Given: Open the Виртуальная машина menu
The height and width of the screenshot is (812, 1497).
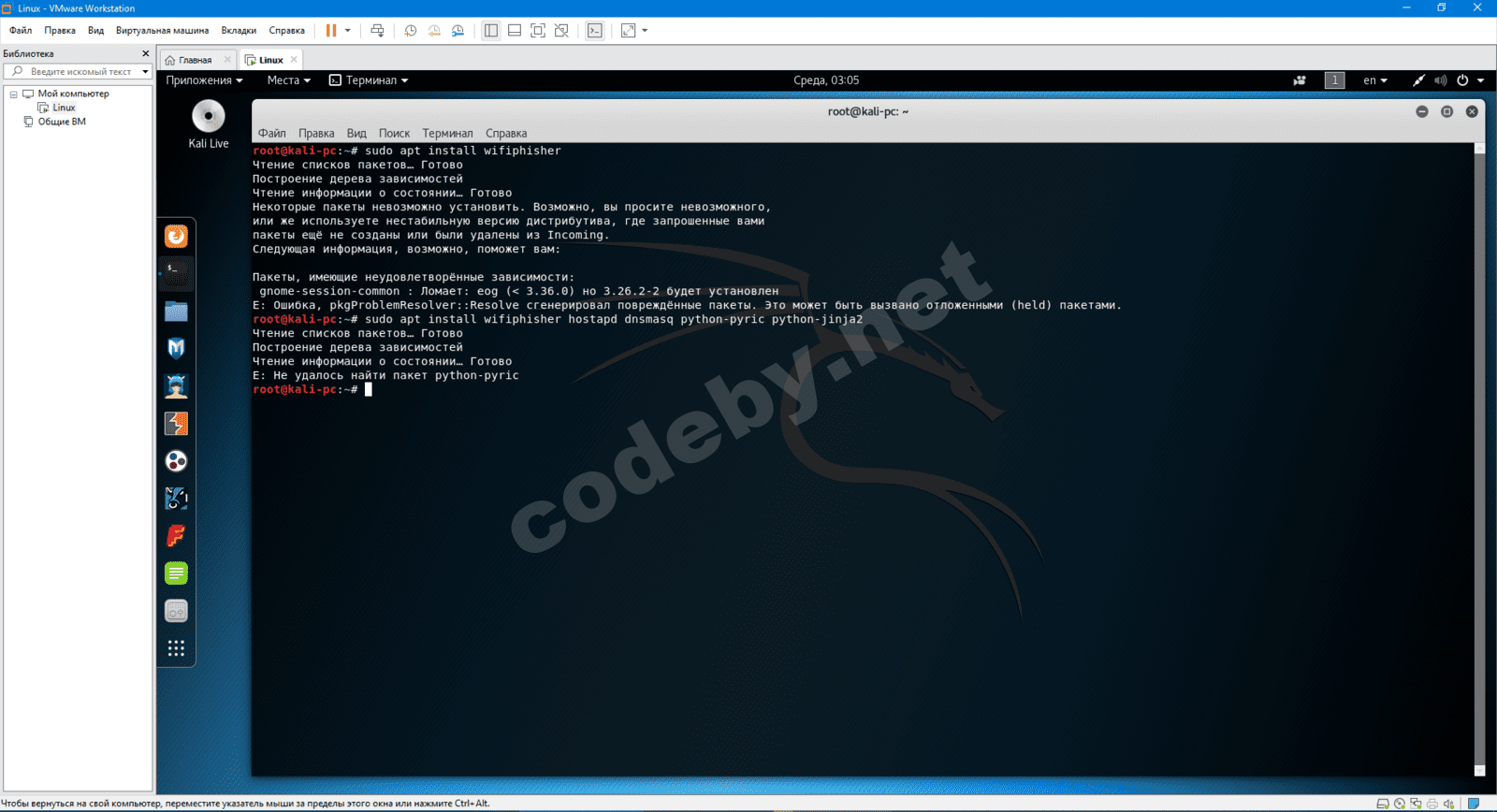Looking at the screenshot, I should (x=162, y=31).
